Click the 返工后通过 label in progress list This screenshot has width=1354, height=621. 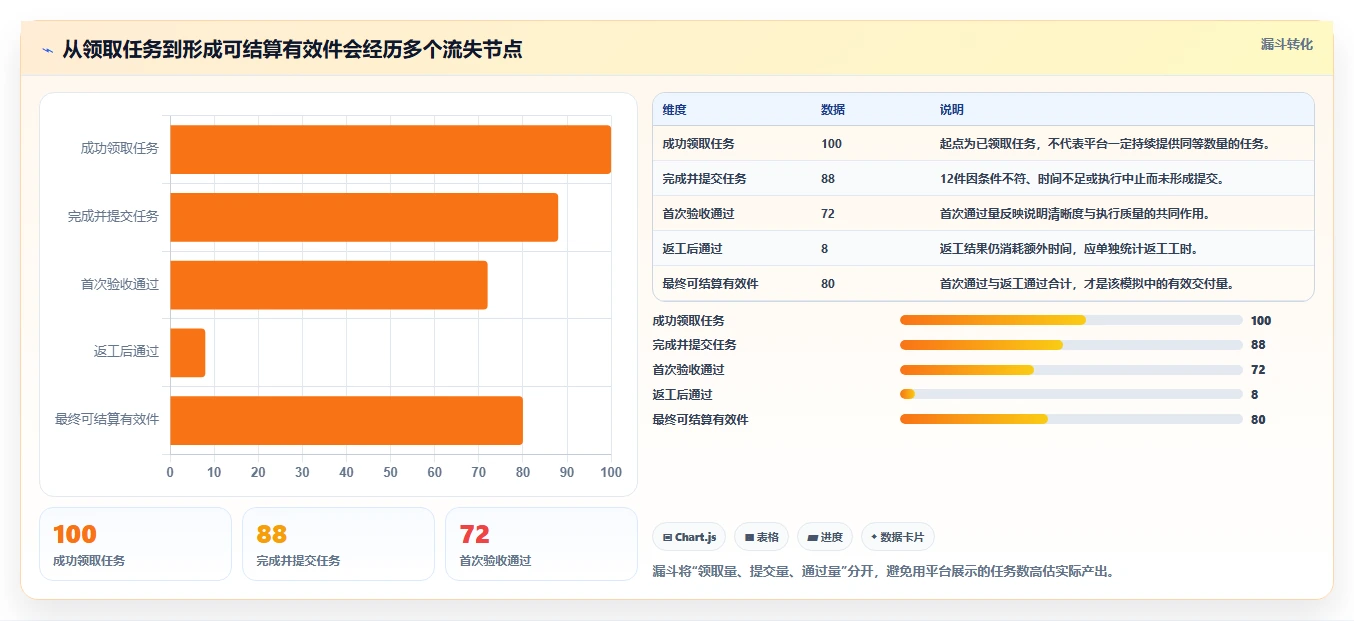click(682, 395)
